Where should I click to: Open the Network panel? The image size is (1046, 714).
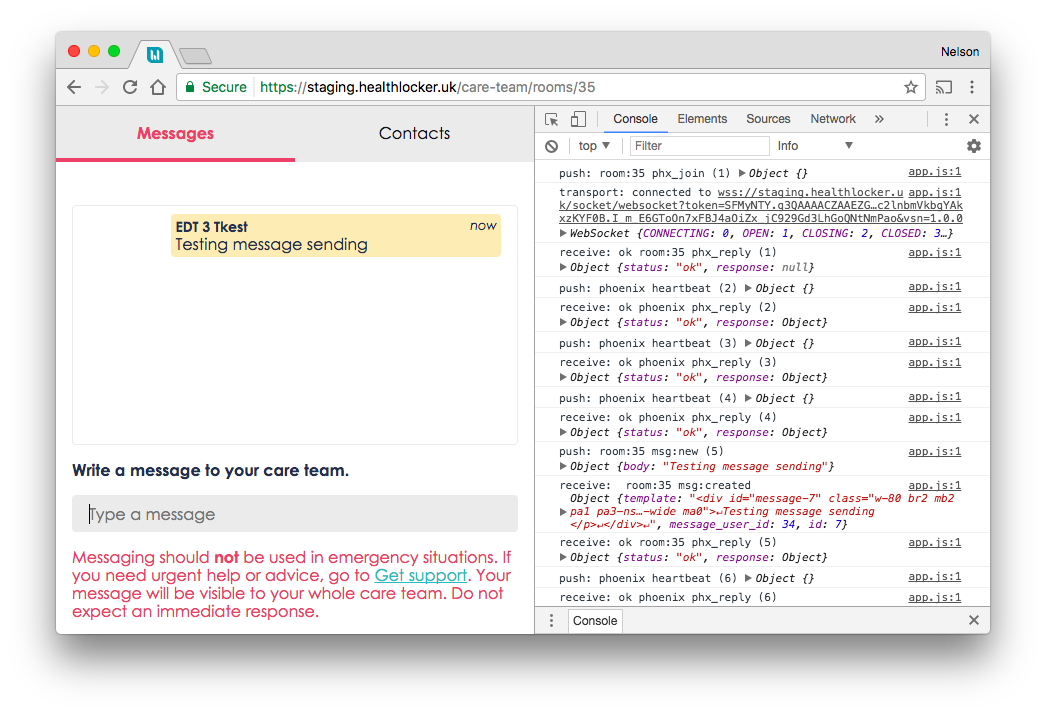pyautogui.click(x=833, y=118)
